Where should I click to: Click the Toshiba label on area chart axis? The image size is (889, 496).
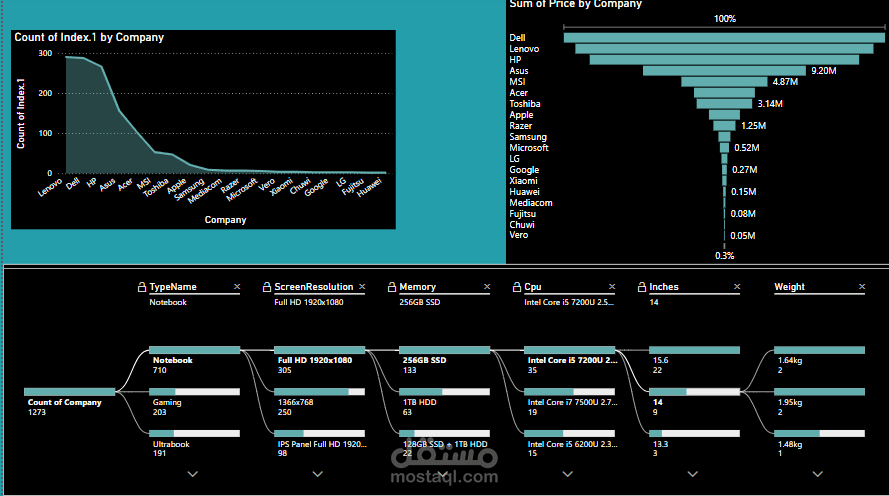click(156, 188)
